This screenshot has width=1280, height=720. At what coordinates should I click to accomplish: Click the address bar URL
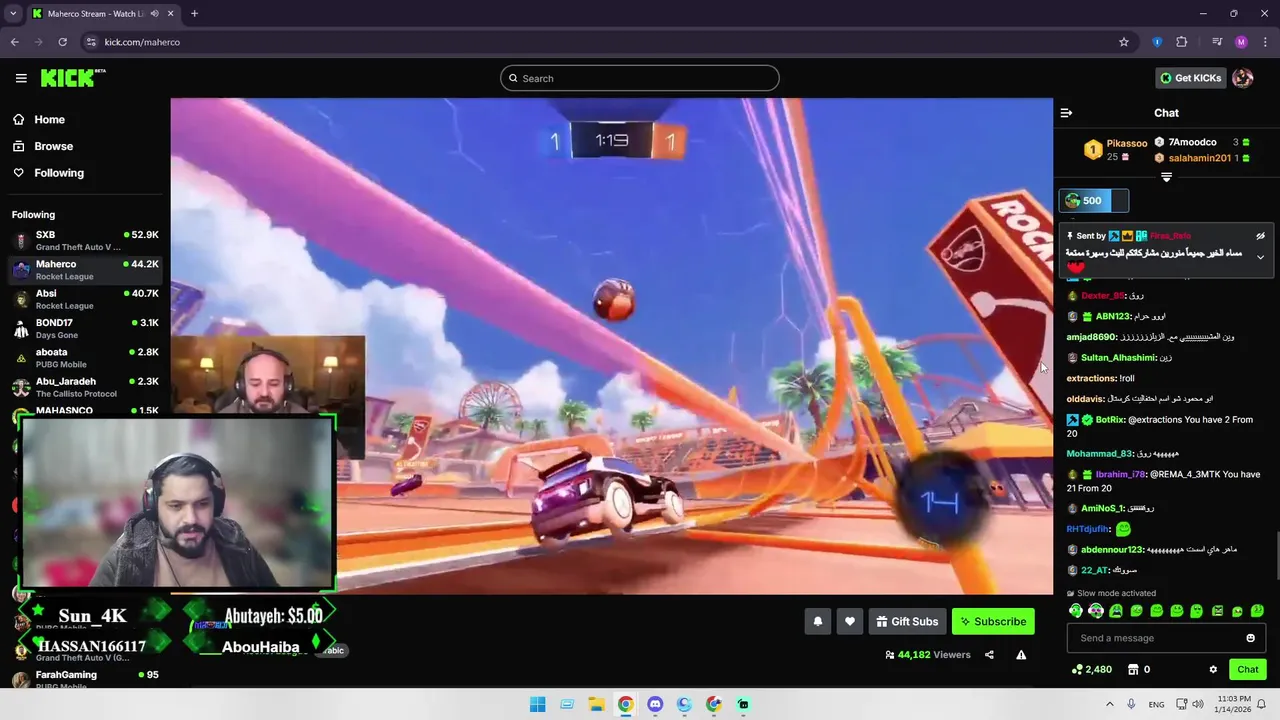(x=142, y=42)
